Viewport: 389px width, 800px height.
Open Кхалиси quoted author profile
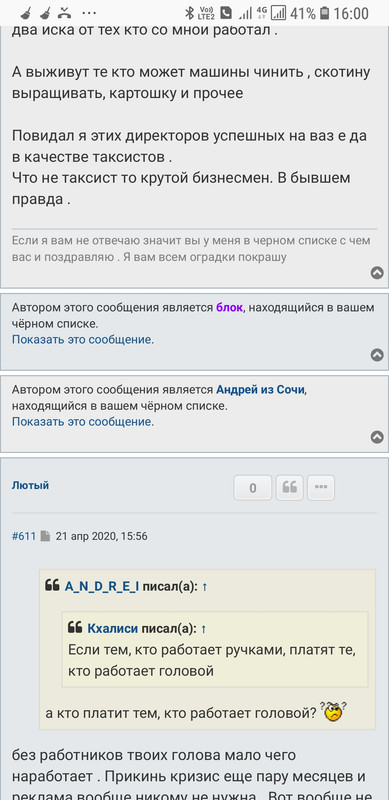113,629
